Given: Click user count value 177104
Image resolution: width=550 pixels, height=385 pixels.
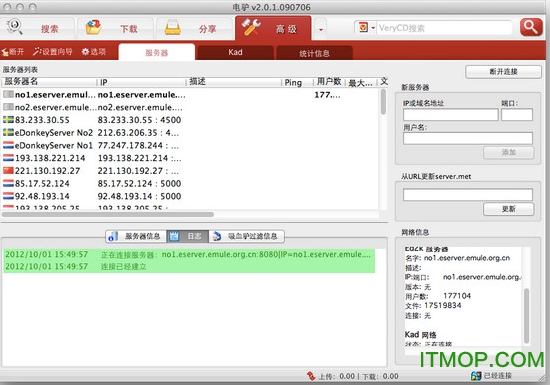Looking at the screenshot, I should tap(457, 296).
